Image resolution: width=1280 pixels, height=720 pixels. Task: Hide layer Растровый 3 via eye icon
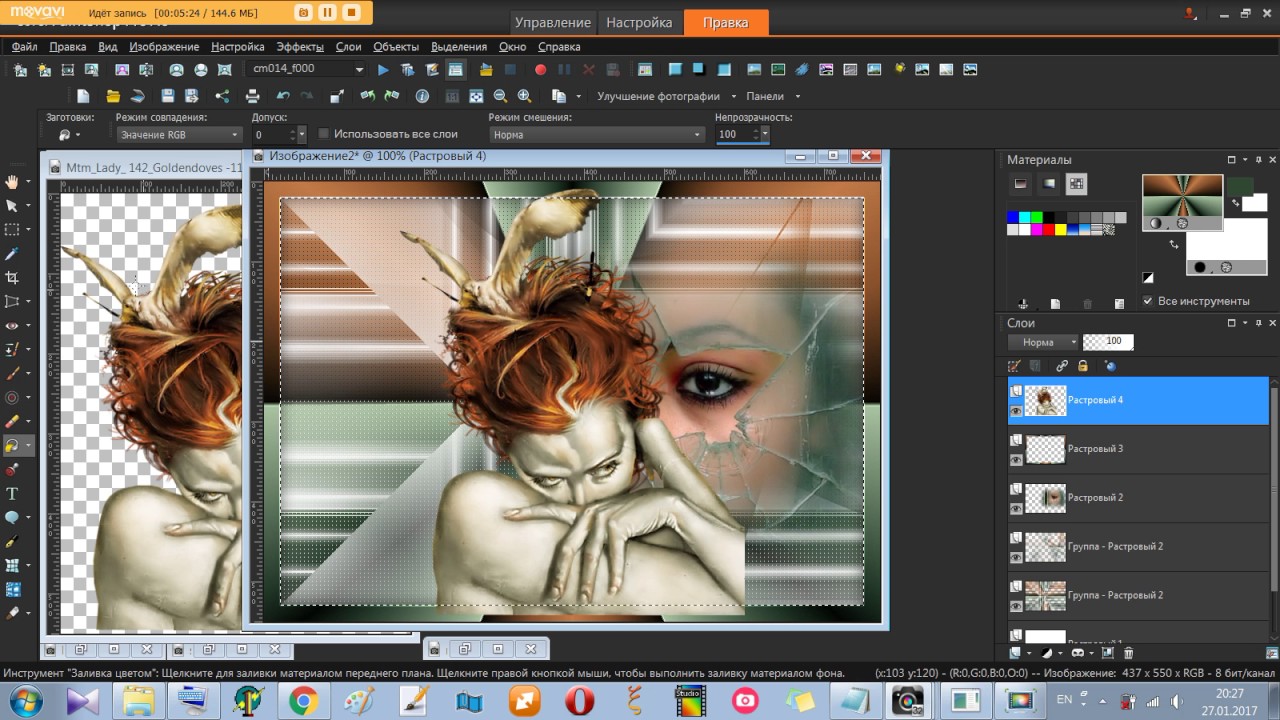[1016, 460]
